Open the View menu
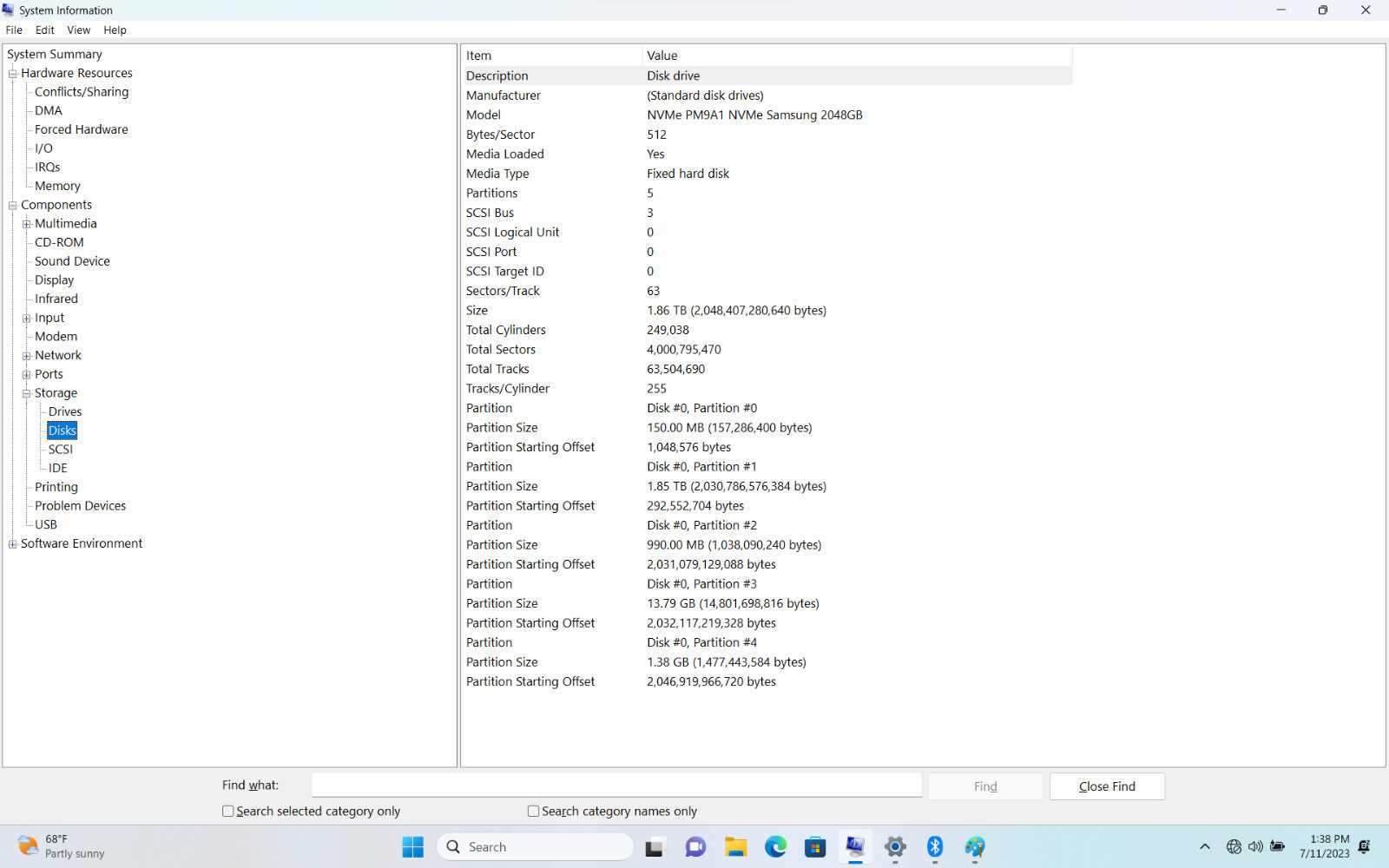Image resolution: width=1389 pixels, height=868 pixels. tap(78, 30)
